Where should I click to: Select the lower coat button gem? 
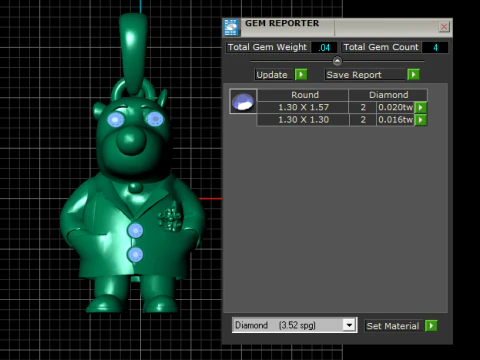pos(135,254)
